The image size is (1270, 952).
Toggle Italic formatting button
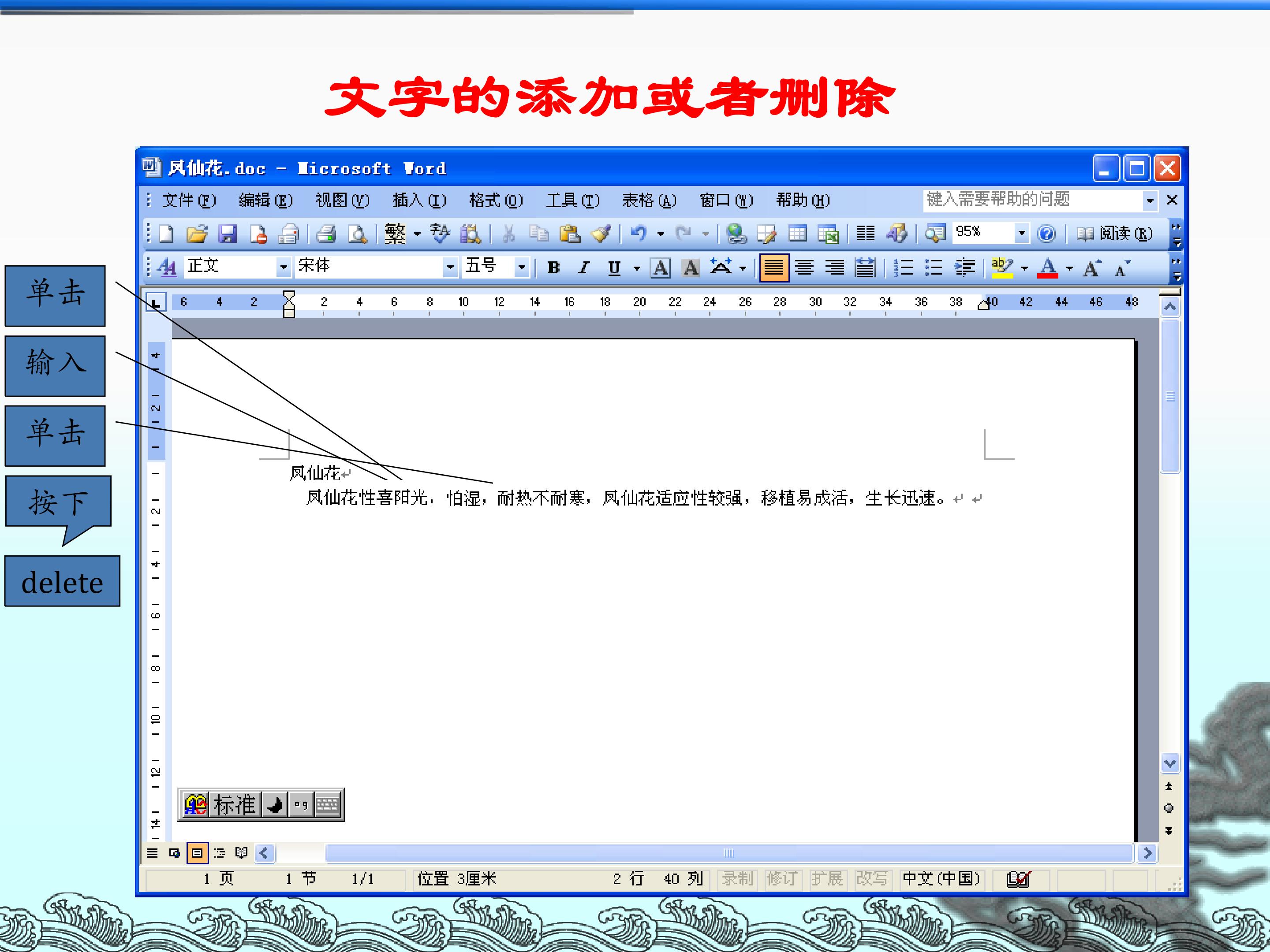coord(584,268)
